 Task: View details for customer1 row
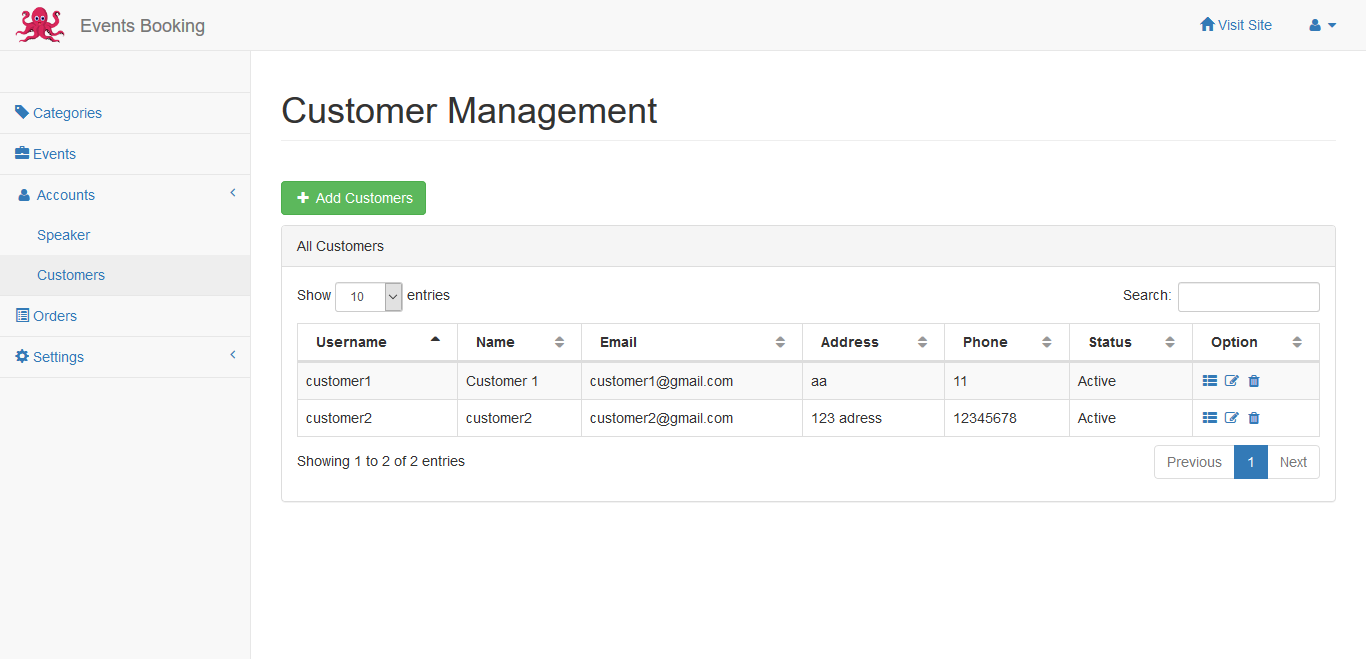pos(1210,381)
